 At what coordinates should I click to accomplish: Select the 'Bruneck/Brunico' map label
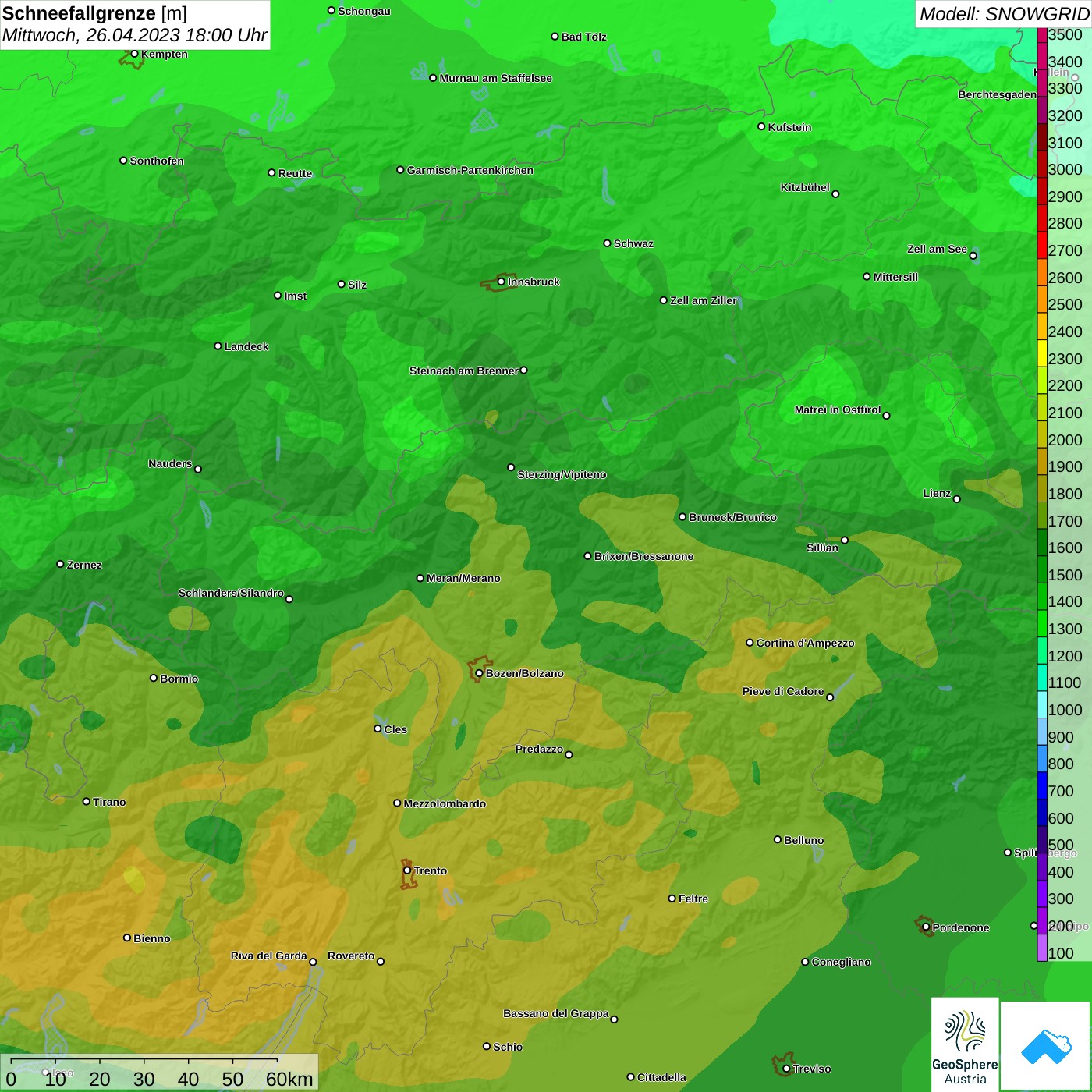click(732, 517)
